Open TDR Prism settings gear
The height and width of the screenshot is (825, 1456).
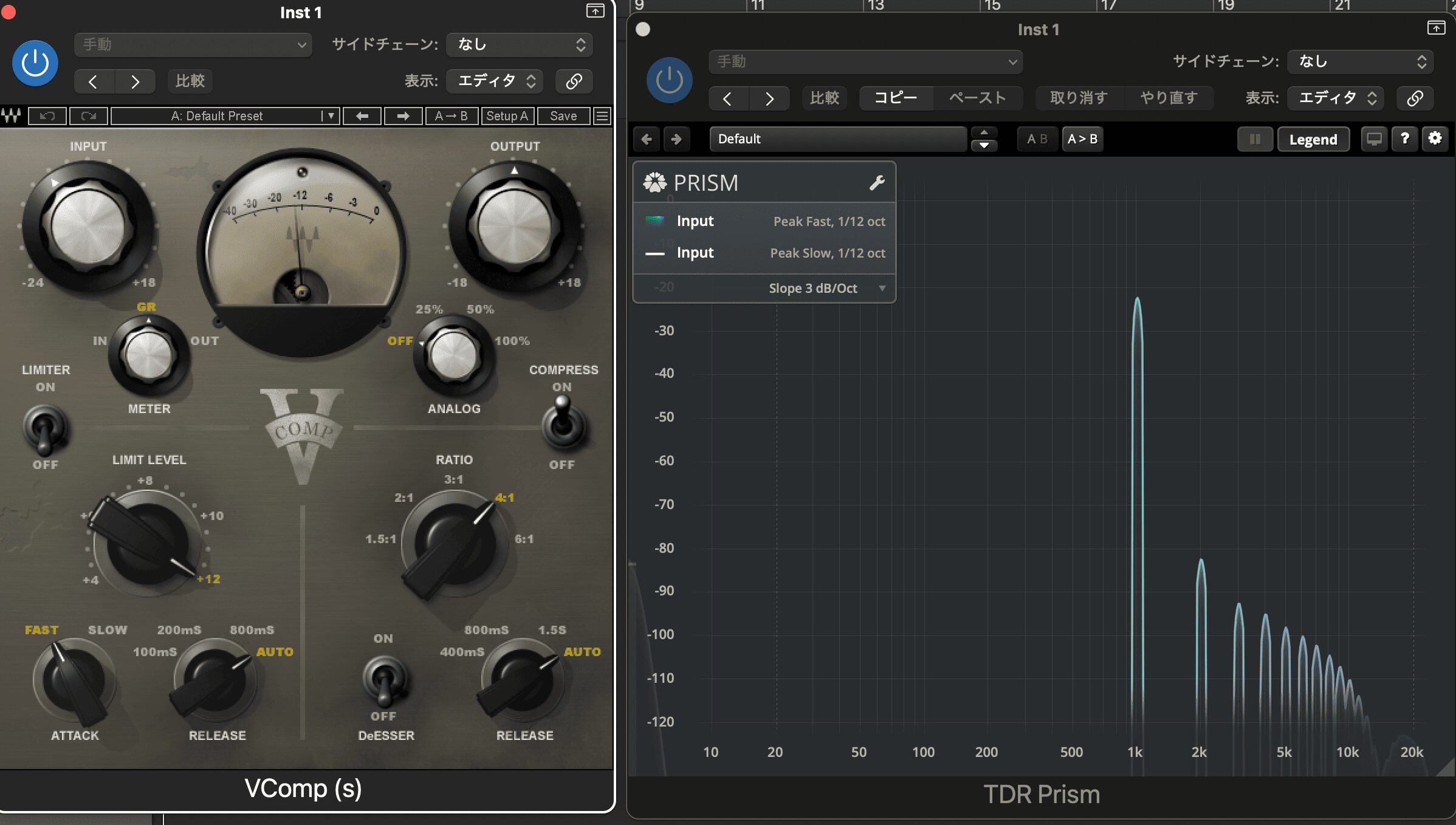click(1435, 139)
